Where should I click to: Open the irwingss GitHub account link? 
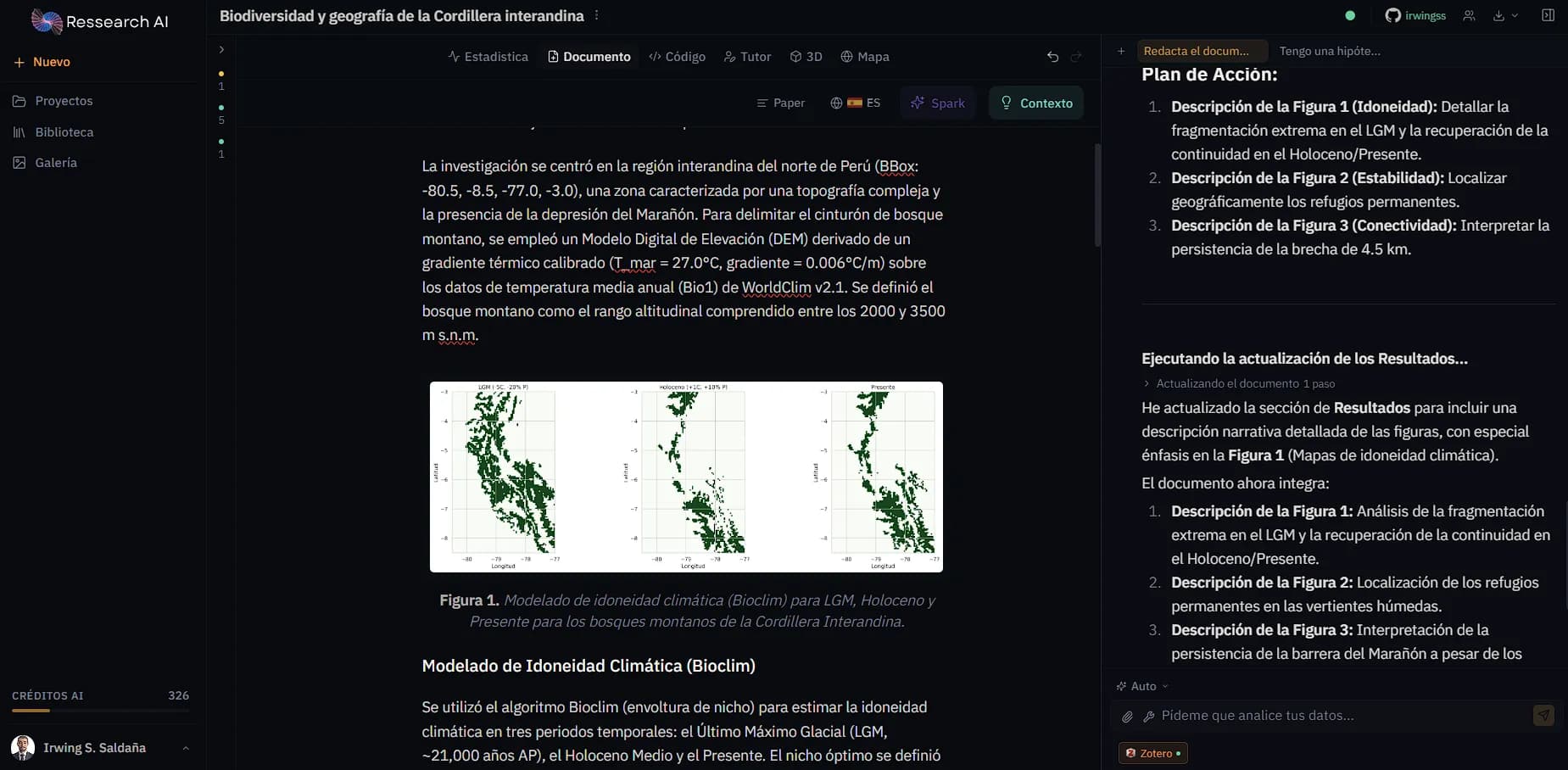[1415, 15]
